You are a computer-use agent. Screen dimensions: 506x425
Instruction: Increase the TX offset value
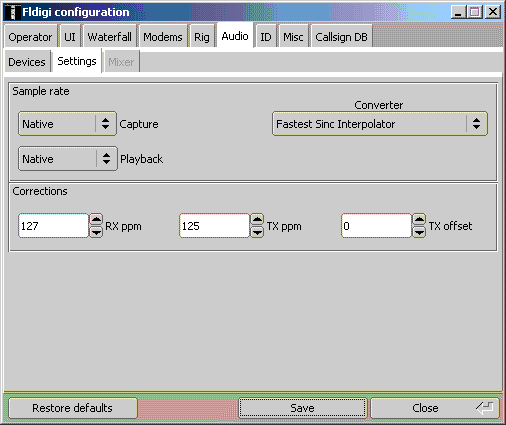(419, 220)
